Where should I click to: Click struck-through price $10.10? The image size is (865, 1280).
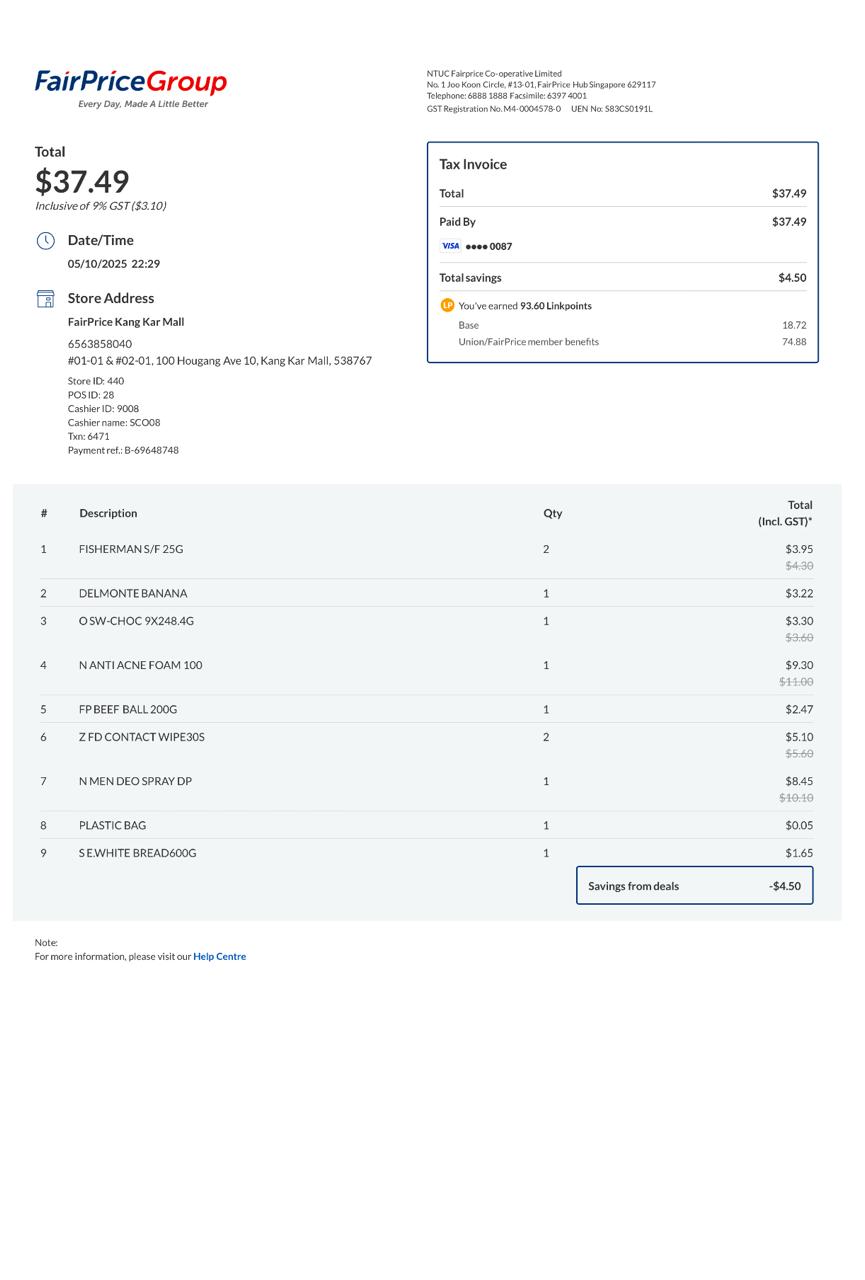(x=796, y=798)
